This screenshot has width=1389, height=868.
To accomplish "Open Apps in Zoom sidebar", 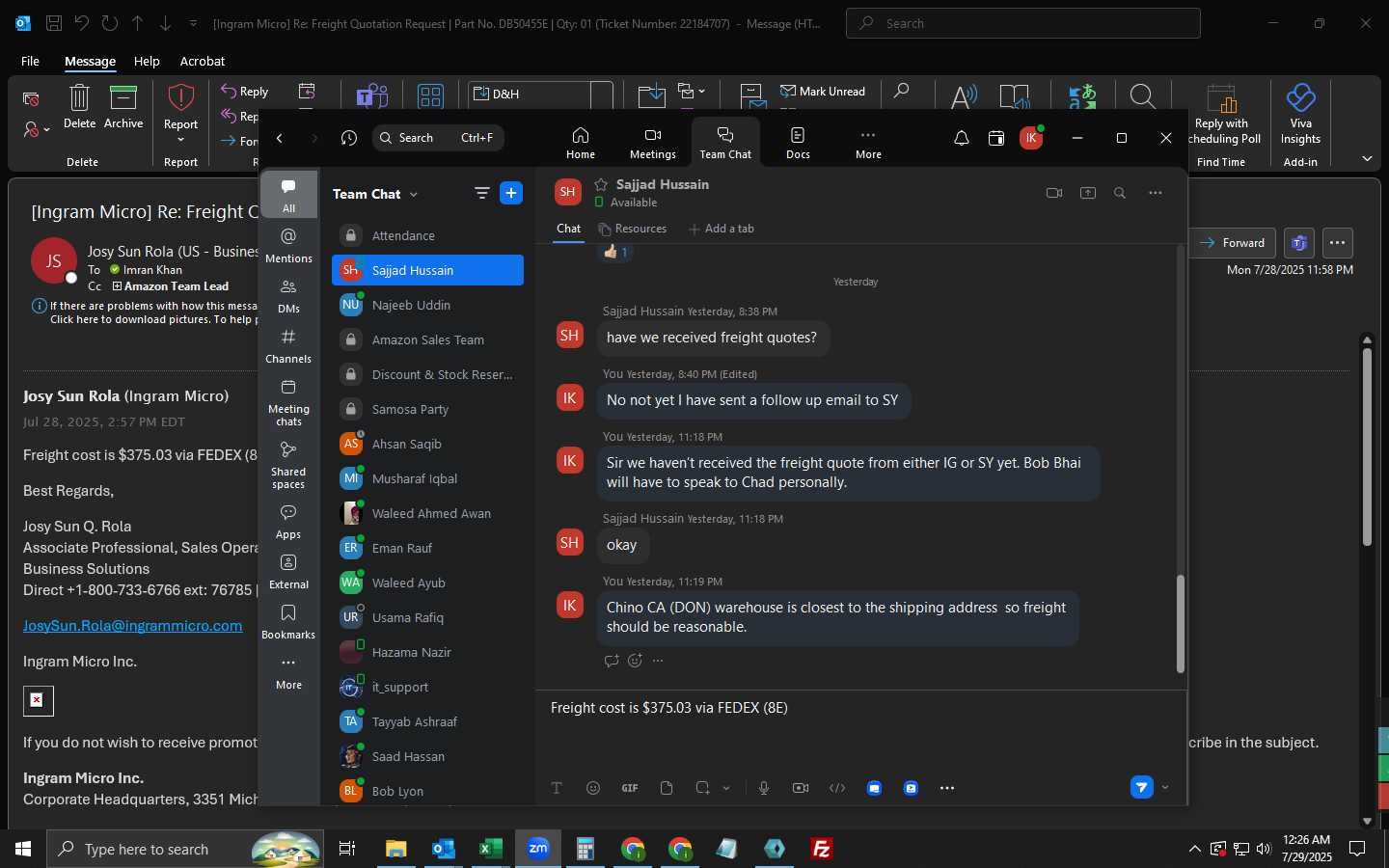I will [288, 522].
